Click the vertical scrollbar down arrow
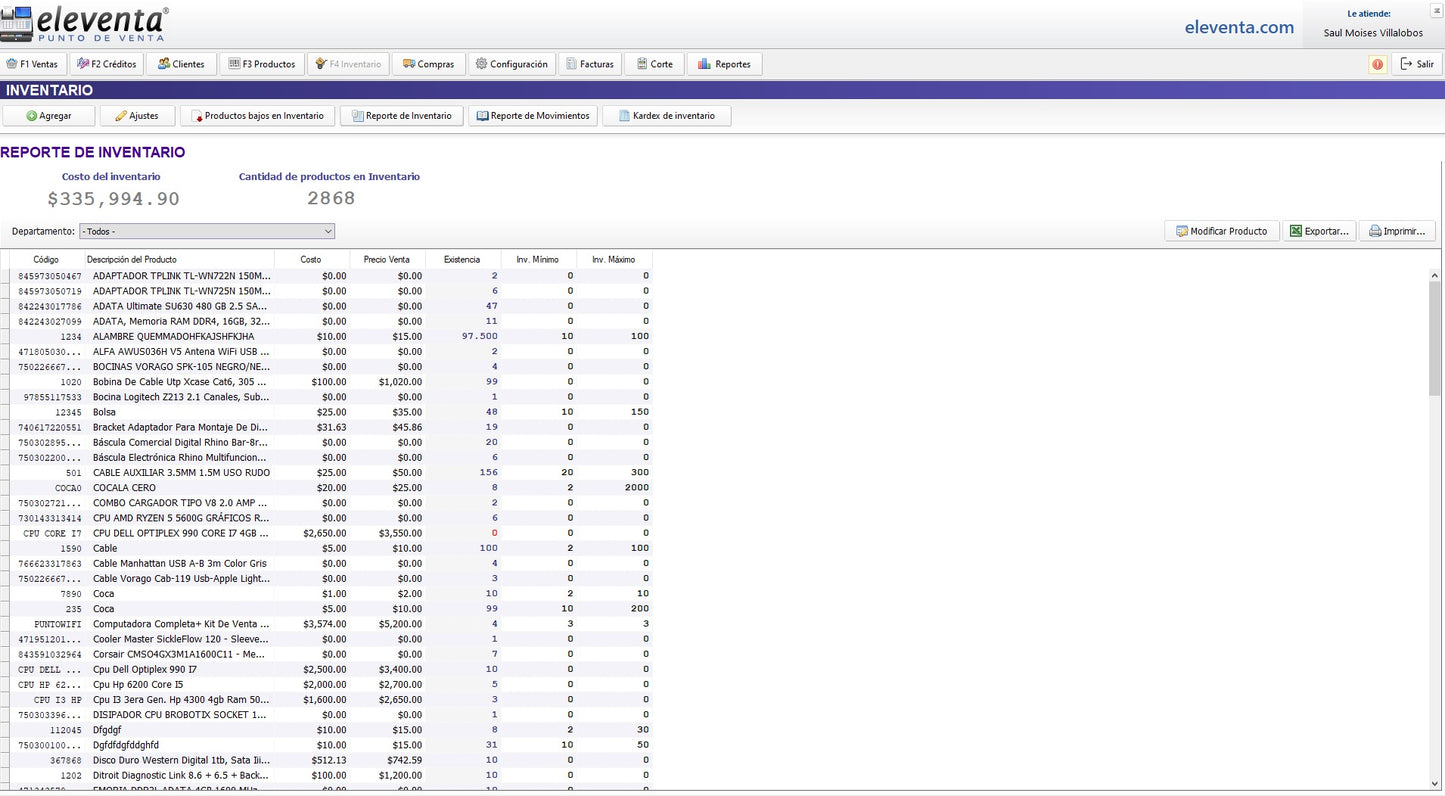This screenshot has width=1445, height=796. pyautogui.click(x=1436, y=783)
